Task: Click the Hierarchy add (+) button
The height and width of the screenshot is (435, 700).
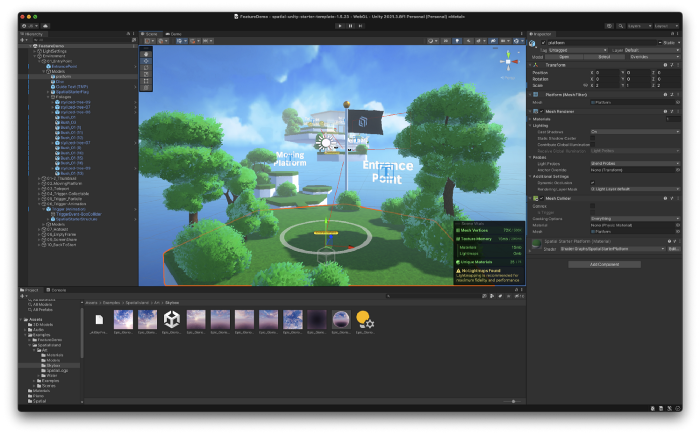Action: click(x=23, y=40)
